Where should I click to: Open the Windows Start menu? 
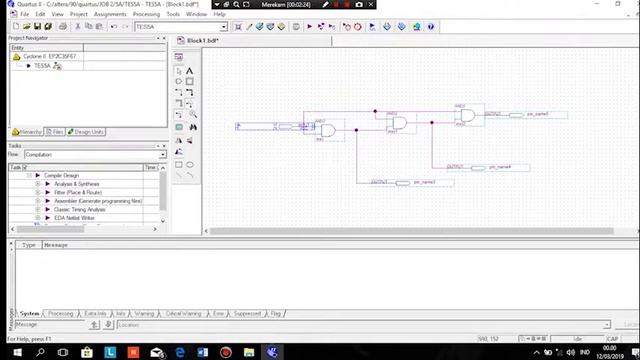pos(17,352)
